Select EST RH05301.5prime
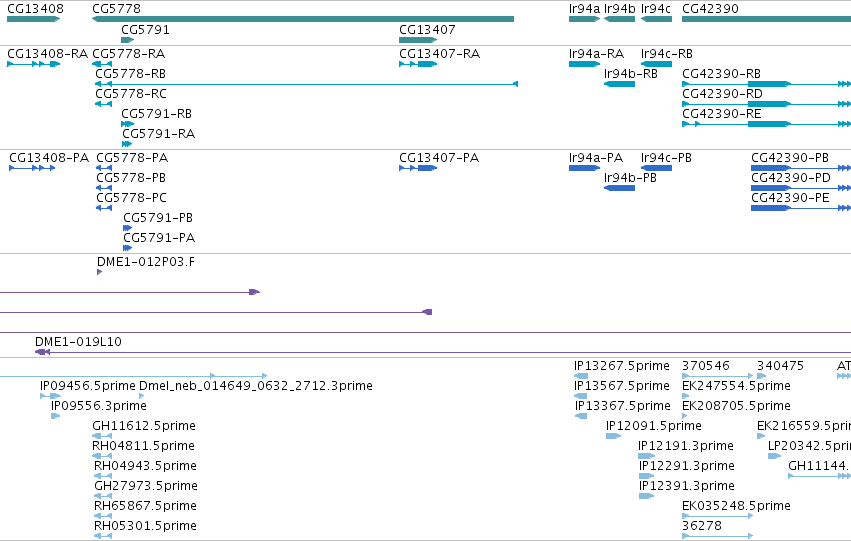This screenshot has width=851, height=541. 145,526
